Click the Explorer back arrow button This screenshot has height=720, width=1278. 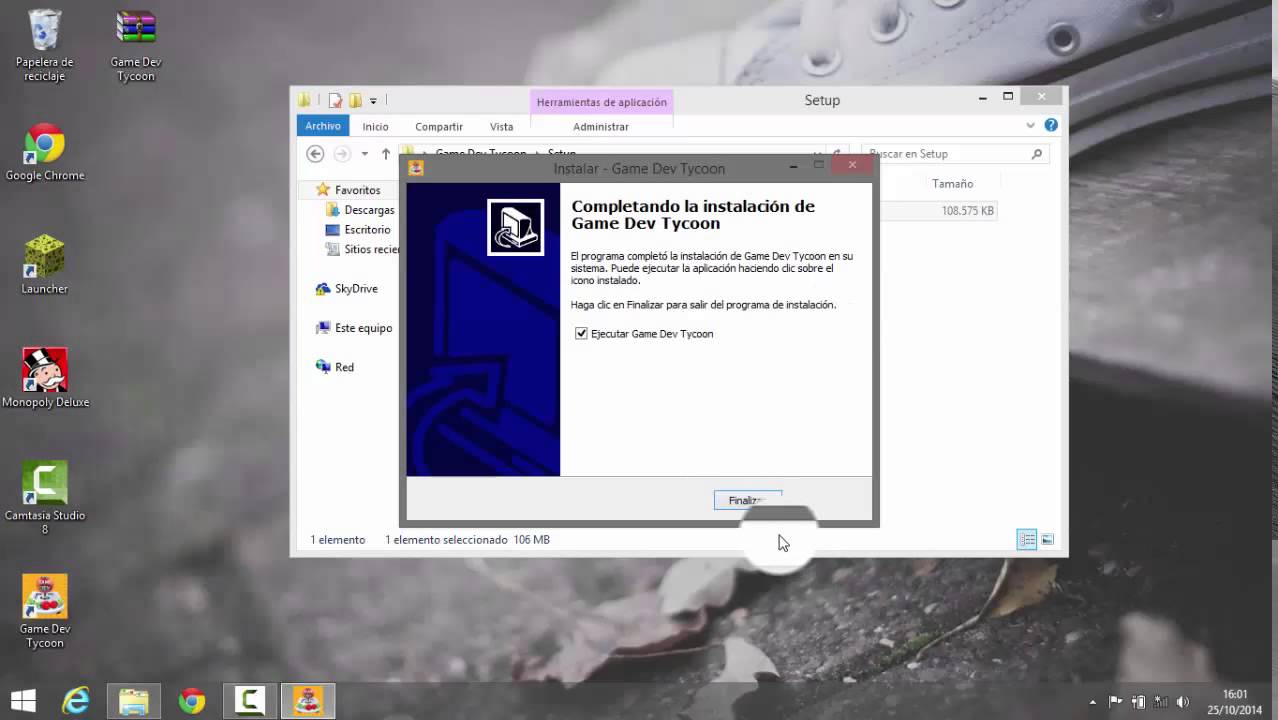coord(315,154)
